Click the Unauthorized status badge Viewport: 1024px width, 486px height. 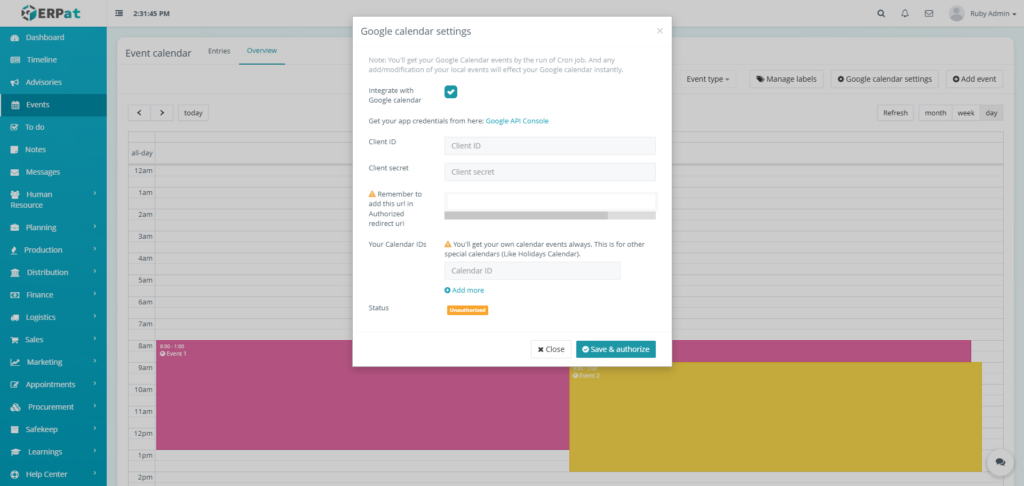click(468, 310)
